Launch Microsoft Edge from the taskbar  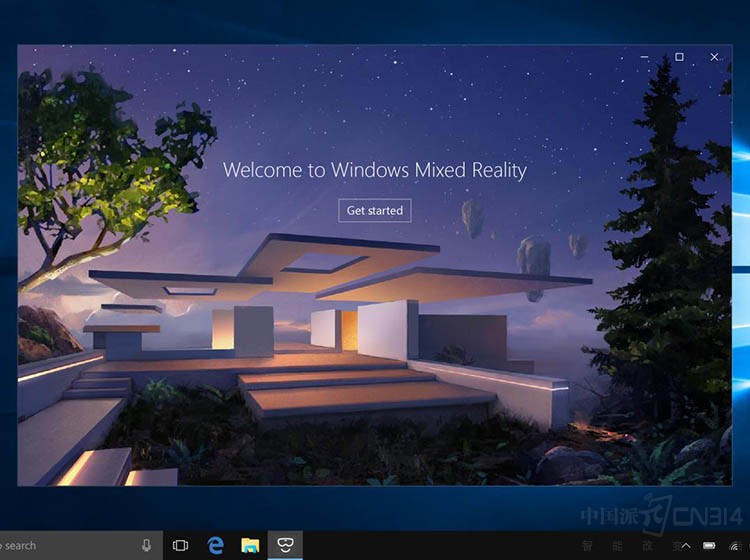(215, 545)
